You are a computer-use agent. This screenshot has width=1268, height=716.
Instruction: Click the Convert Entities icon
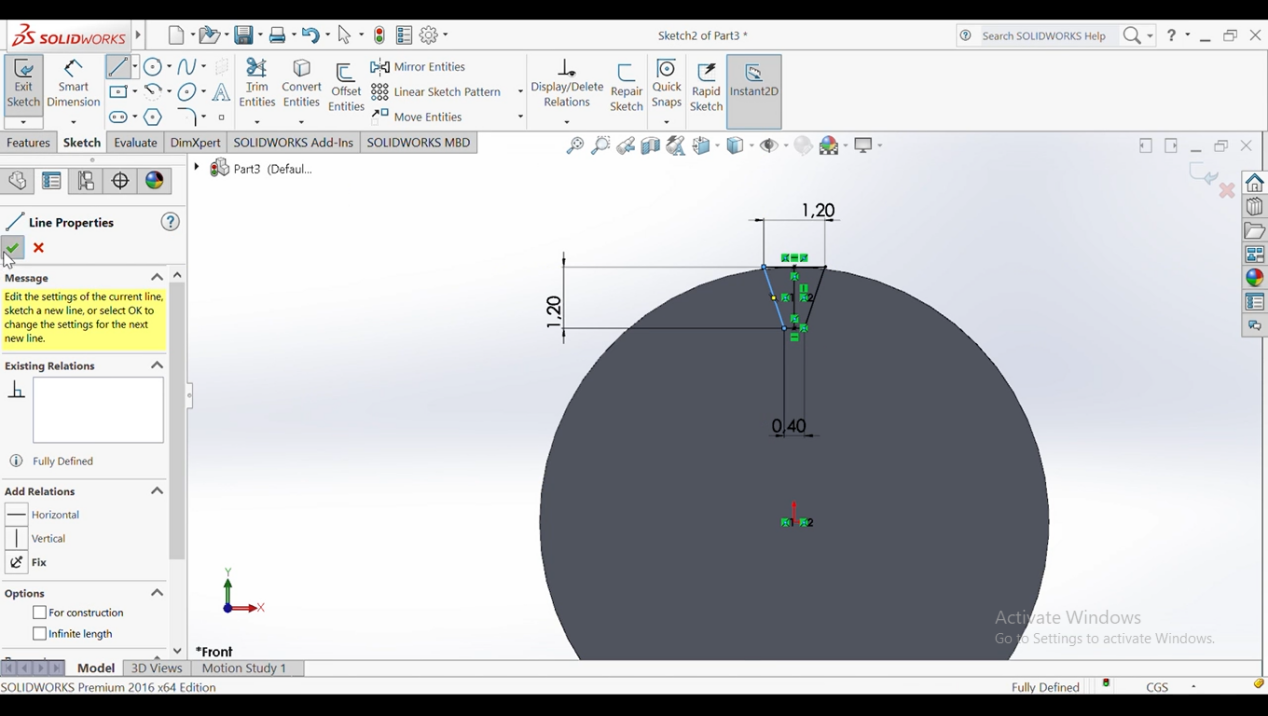pyautogui.click(x=301, y=85)
